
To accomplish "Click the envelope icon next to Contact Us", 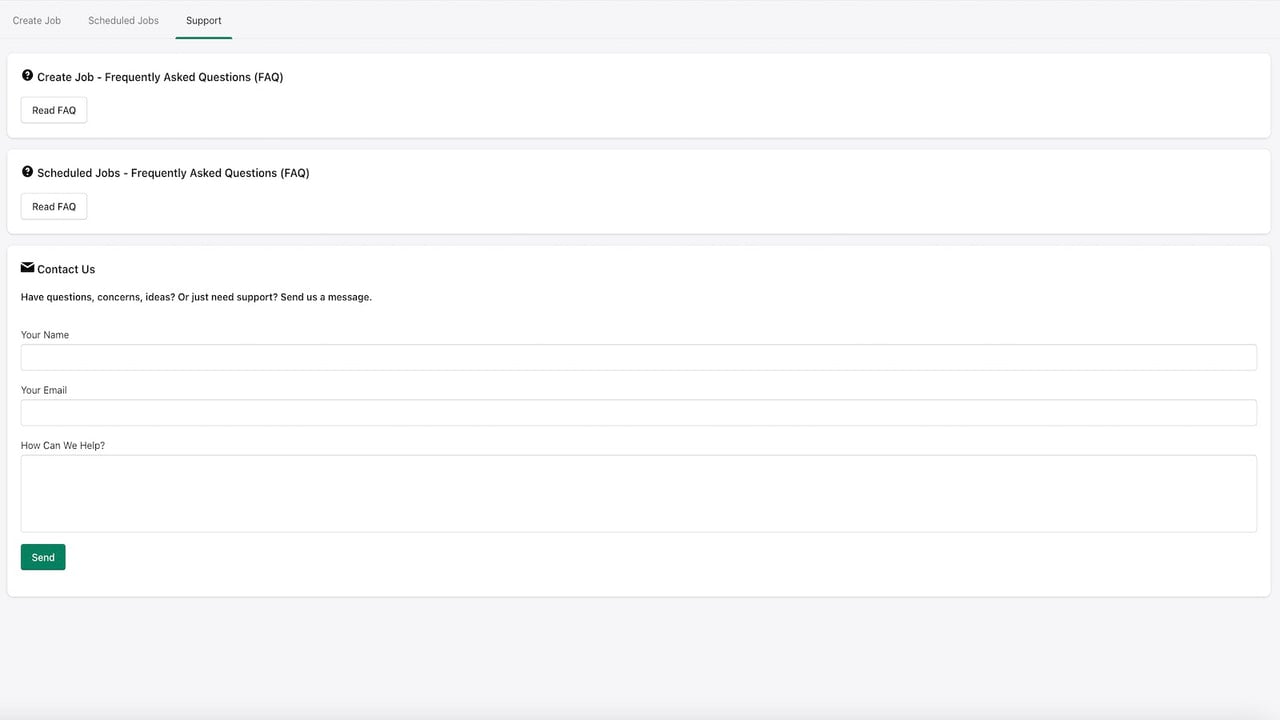I will 27,267.
